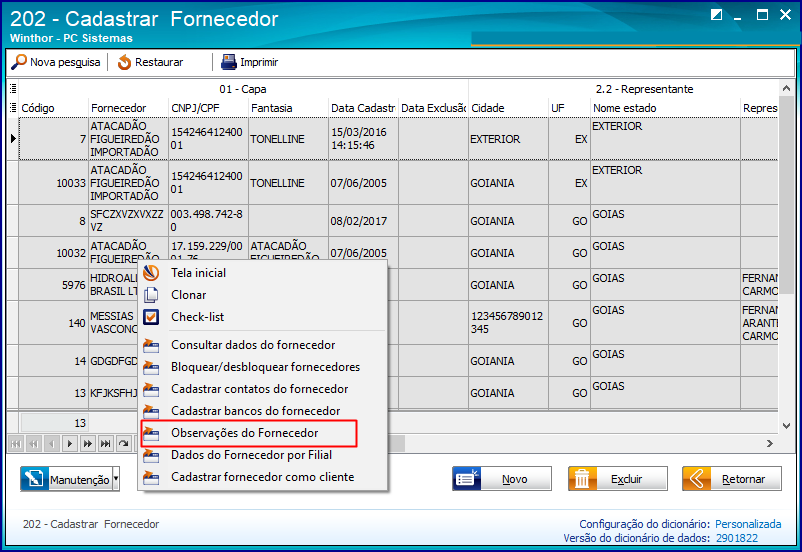
Task: Click the 01 - Capa band header
Action: (243, 89)
